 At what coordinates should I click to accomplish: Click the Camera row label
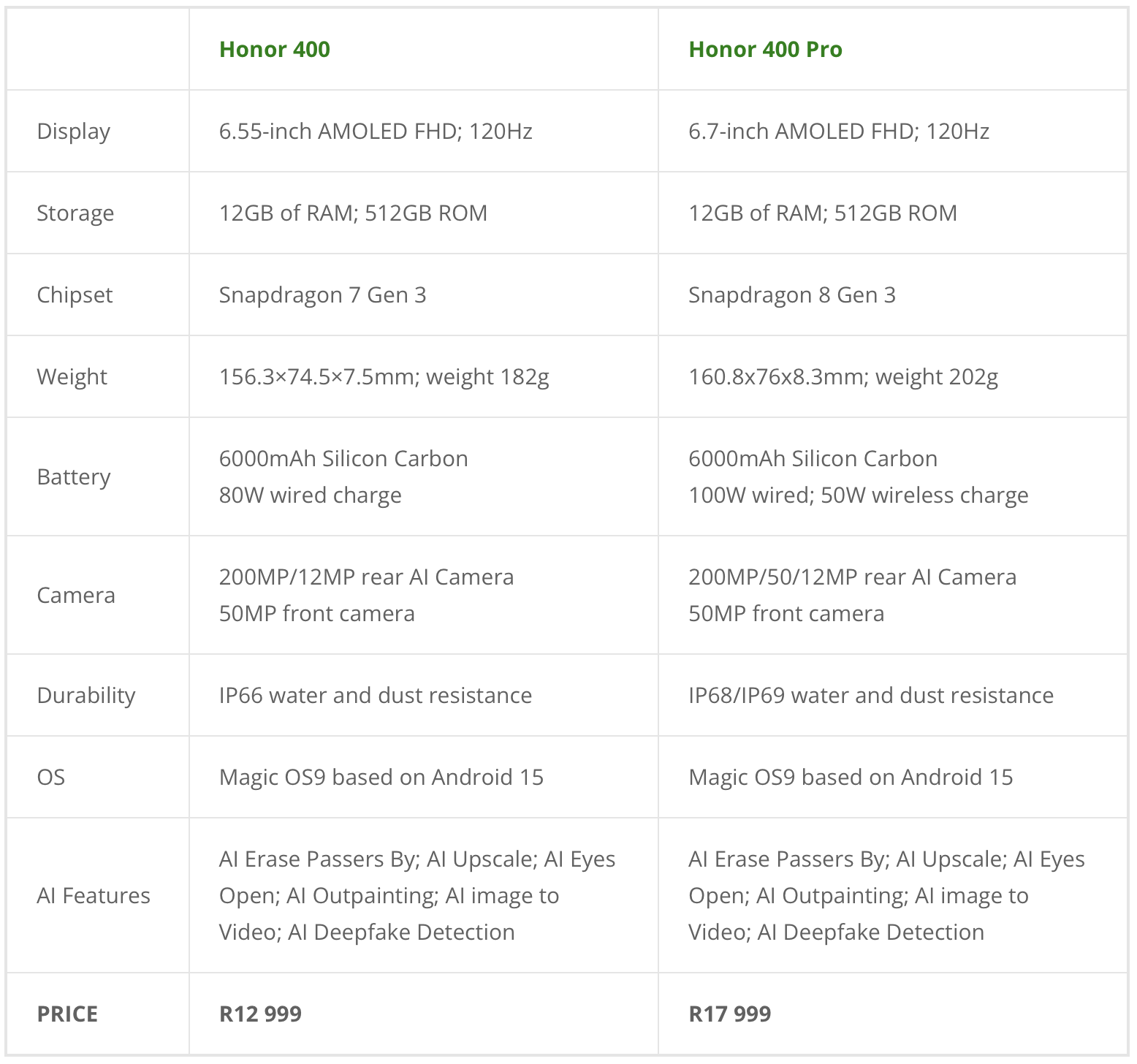76,596
